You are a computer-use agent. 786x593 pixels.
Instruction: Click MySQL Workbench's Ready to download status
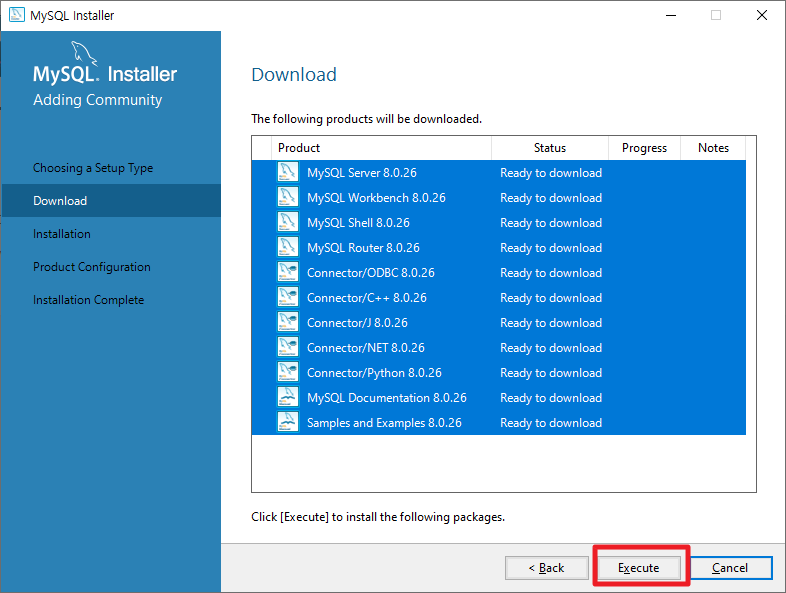pos(551,198)
